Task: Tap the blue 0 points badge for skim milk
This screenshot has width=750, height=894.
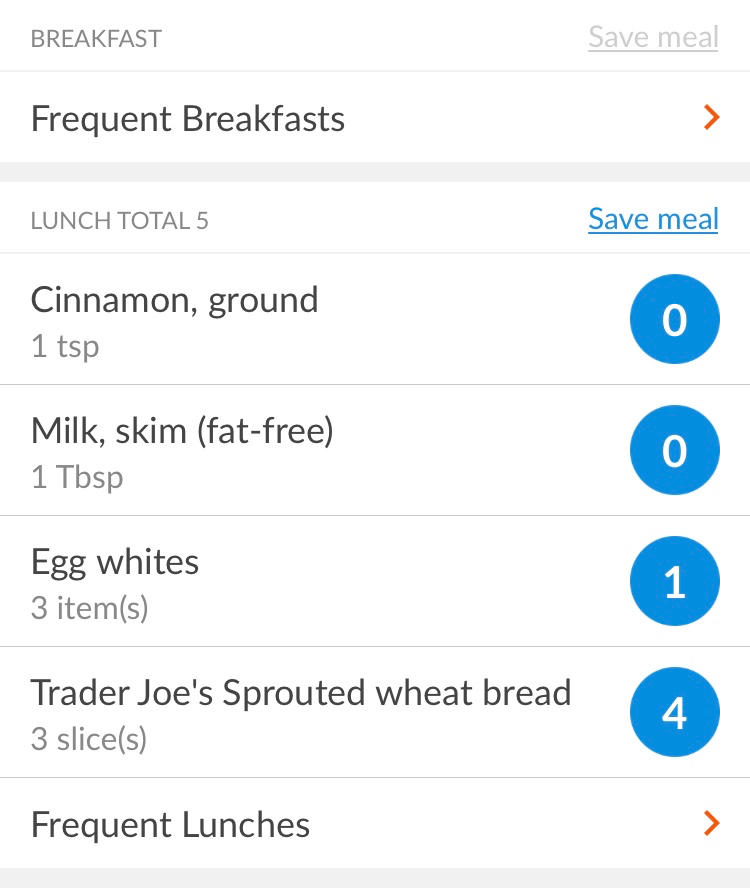Action: point(675,450)
